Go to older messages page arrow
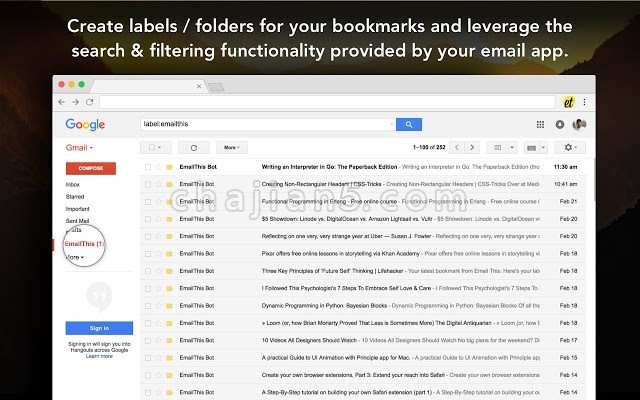Screen dimensions: 640x400 tap(472, 148)
